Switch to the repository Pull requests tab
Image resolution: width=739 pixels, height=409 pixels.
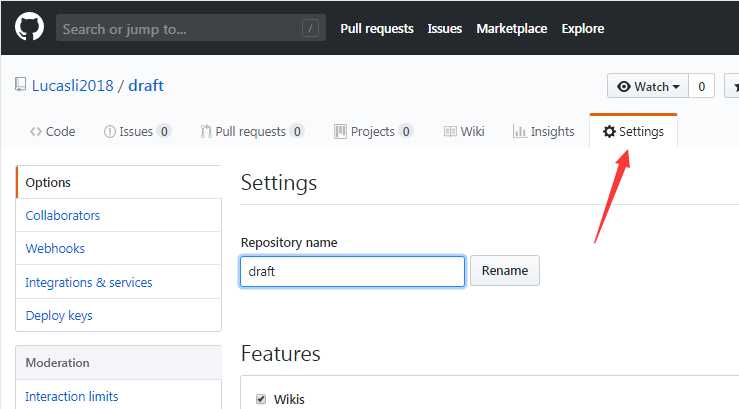click(x=252, y=131)
